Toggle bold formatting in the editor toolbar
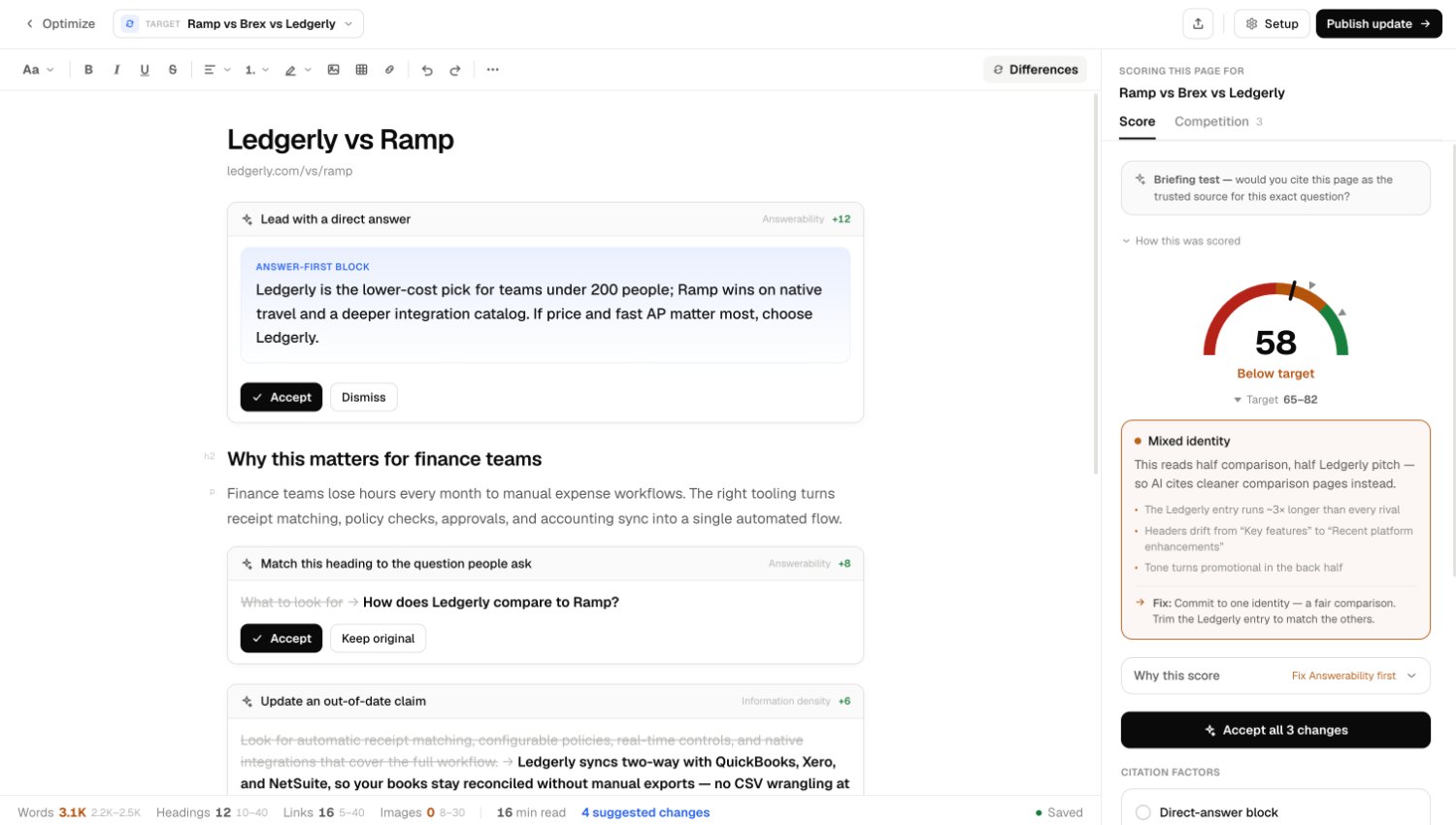This screenshot has height=825, width=1456. (88, 70)
